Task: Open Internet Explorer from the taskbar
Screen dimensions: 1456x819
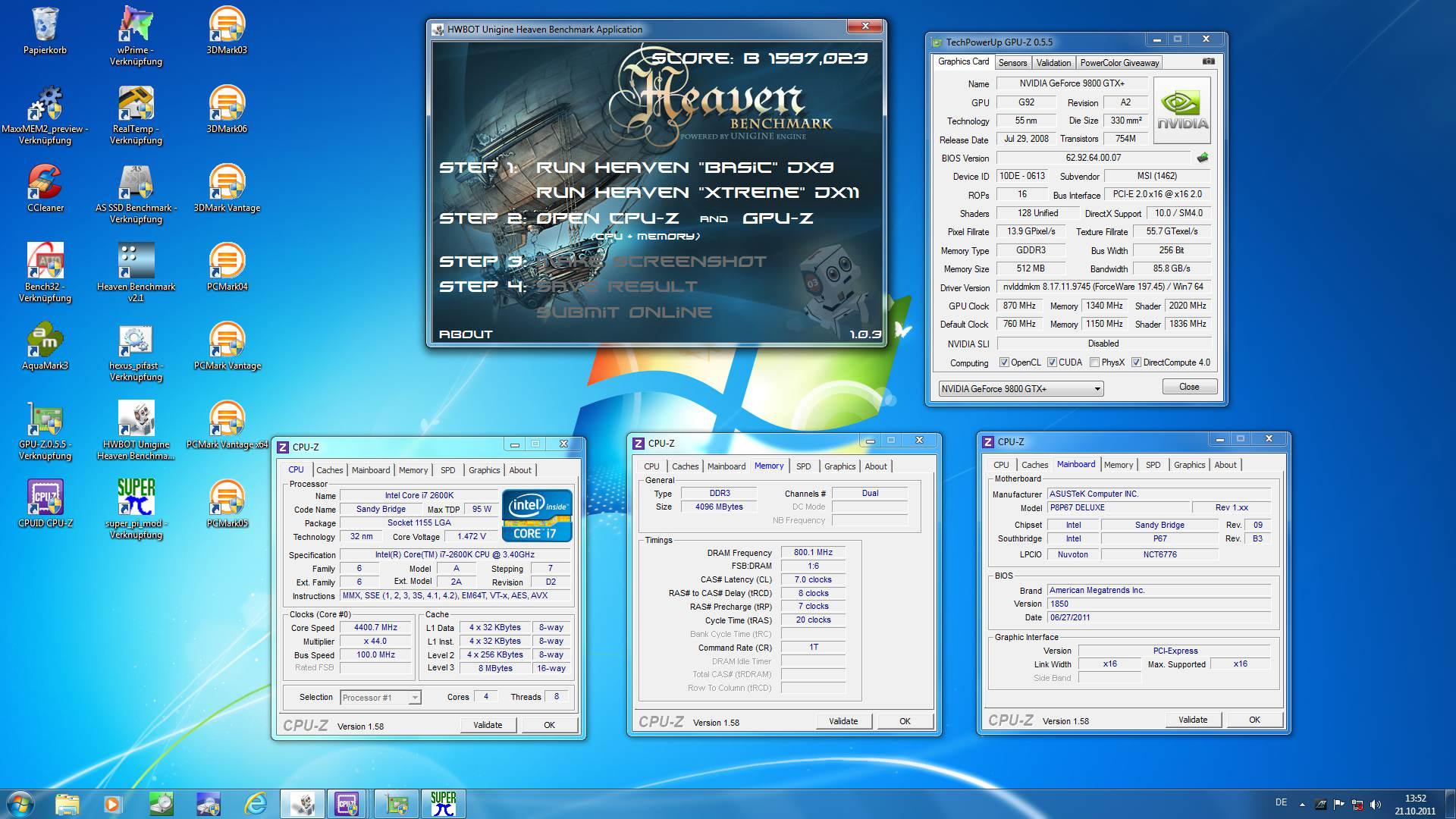Action: pyautogui.click(x=255, y=804)
